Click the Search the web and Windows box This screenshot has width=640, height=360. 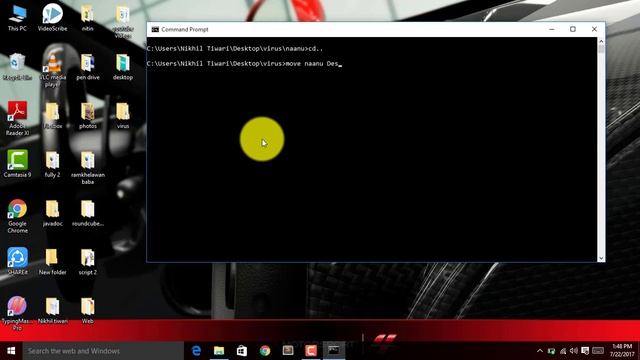pyautogui.click(x=103, y=351)
